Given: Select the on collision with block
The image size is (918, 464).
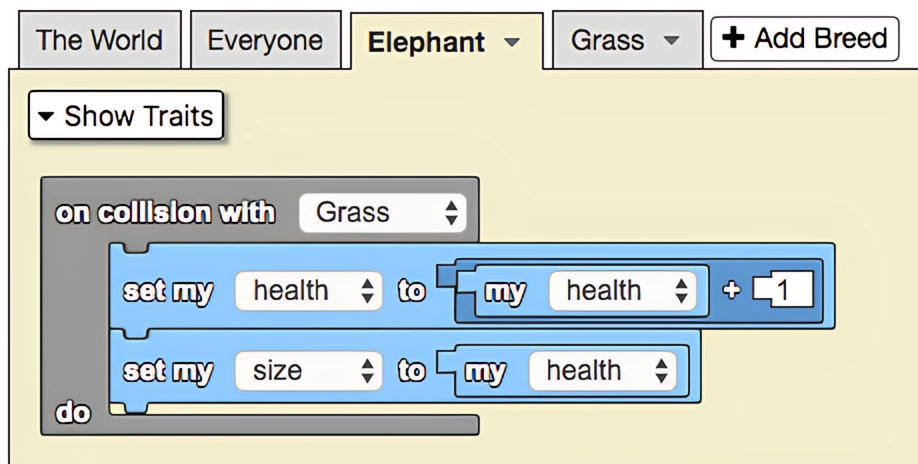Looking at the screenshot, I should pyautogui.click(x=165, y=212).
